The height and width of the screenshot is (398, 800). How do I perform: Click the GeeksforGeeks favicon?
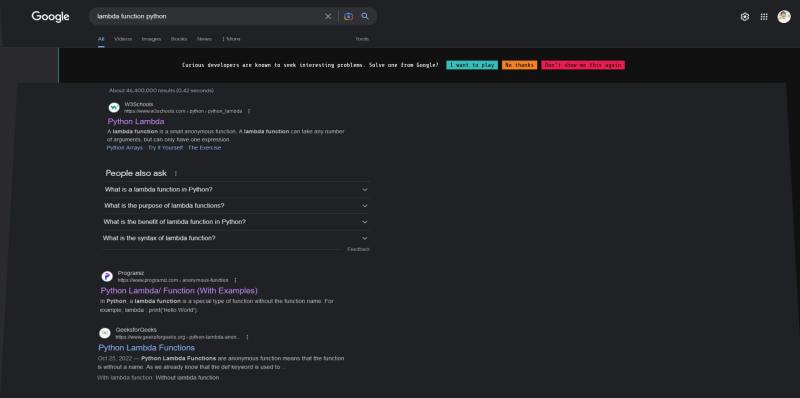point(105,333)
